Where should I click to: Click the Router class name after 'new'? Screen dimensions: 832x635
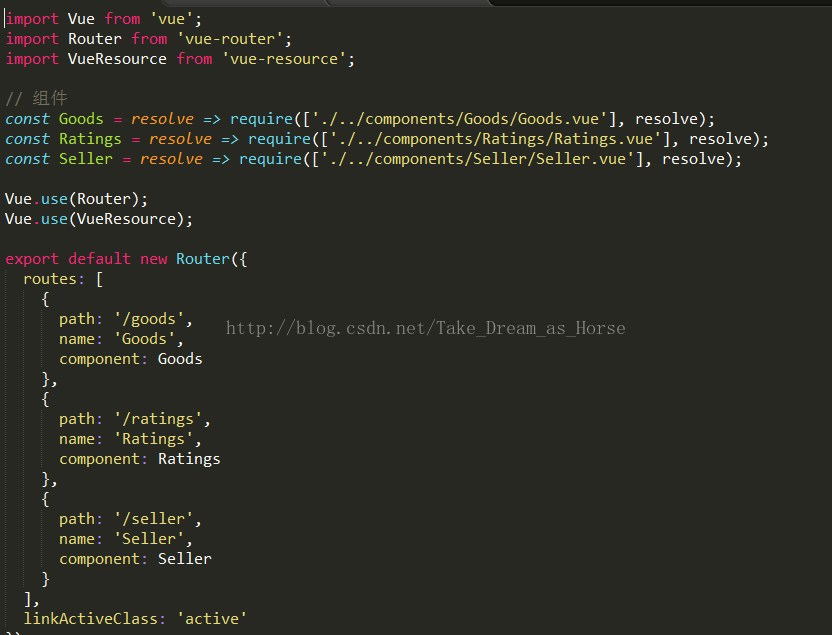203,259
